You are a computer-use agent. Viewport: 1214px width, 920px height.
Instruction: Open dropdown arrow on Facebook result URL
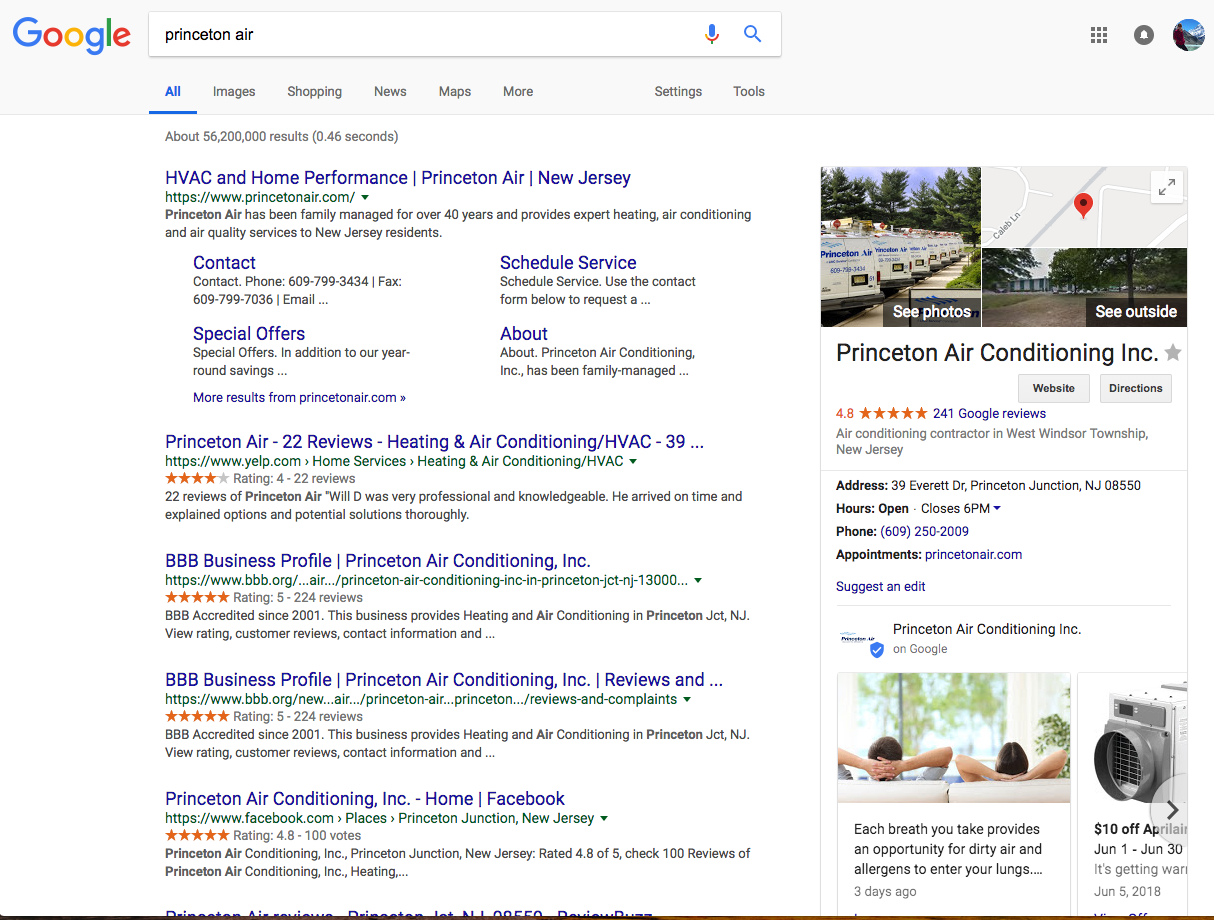click(604, 818)
